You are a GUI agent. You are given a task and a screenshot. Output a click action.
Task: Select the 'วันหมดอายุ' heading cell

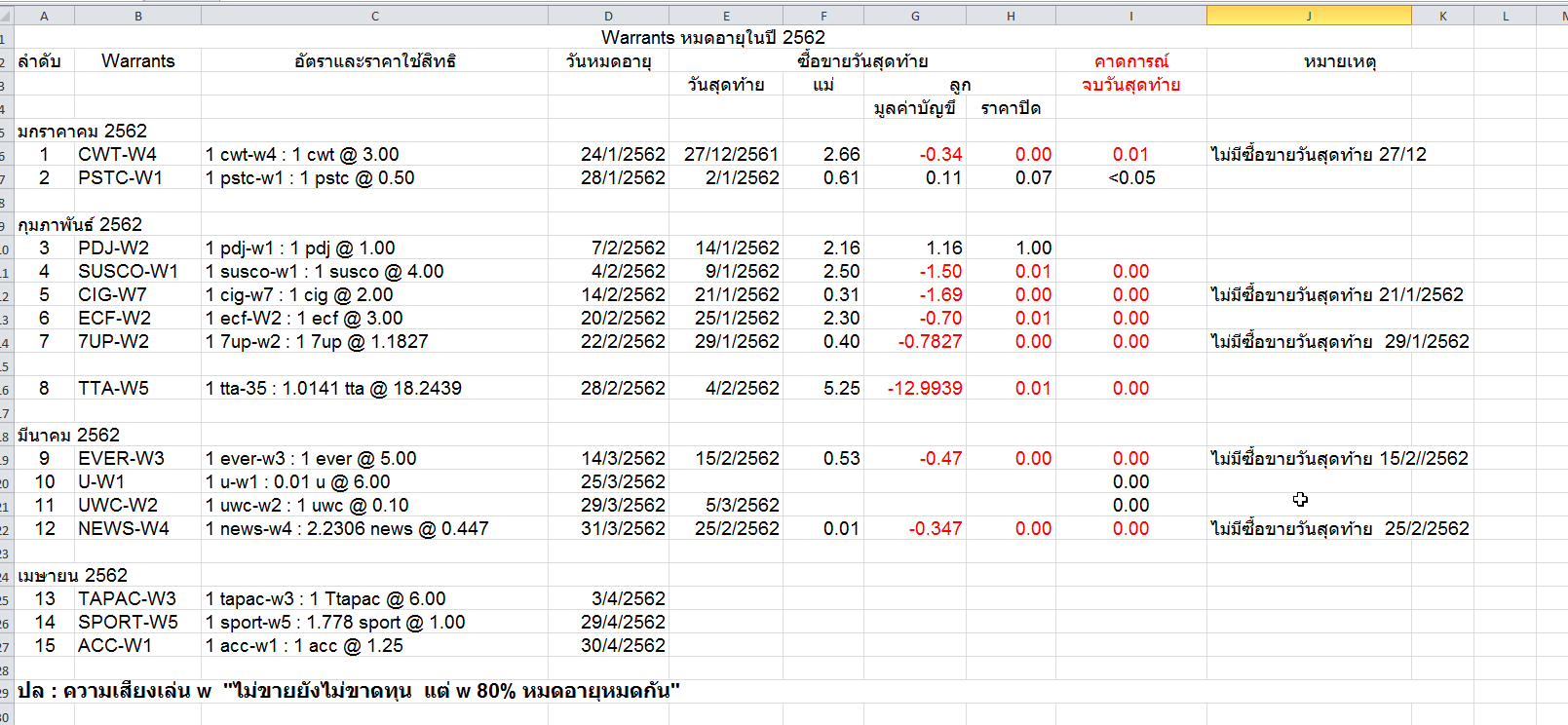(608, 60)
